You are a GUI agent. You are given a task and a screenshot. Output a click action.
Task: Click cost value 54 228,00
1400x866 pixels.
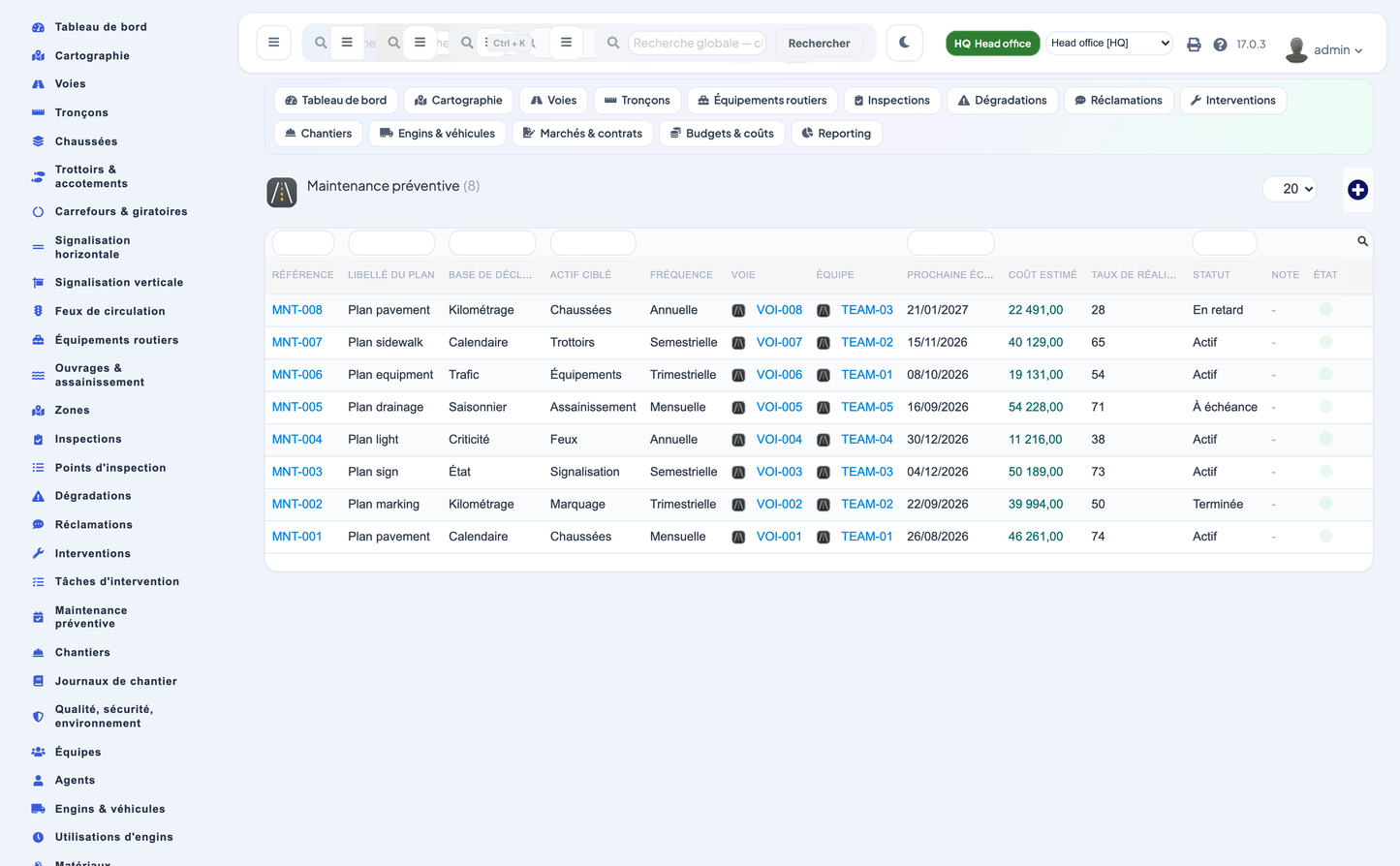point(1036,407)
